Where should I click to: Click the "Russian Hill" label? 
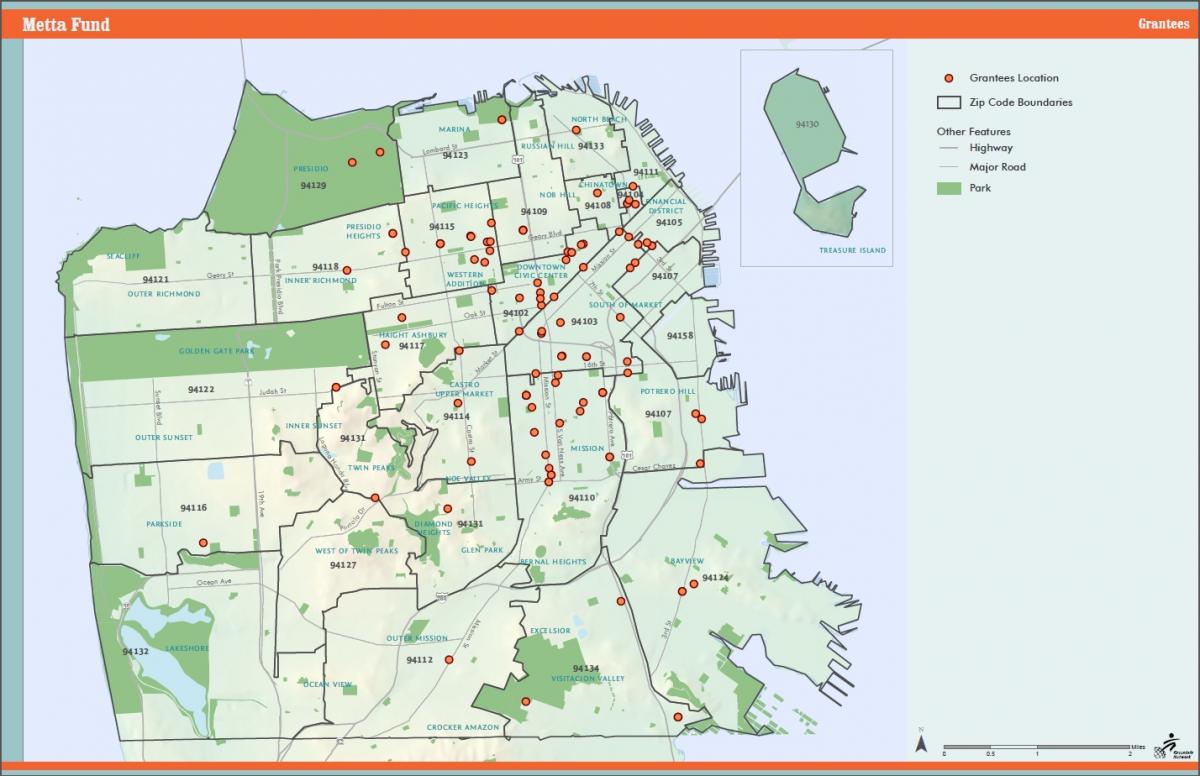pos(547,146)
